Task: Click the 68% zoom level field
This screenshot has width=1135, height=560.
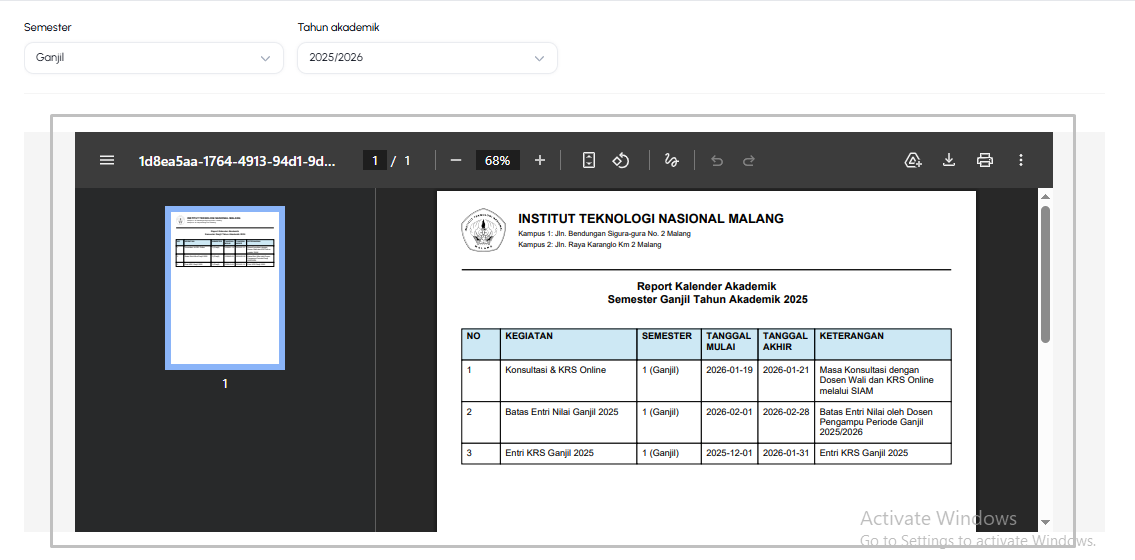Action: click(x=497, y=160)
